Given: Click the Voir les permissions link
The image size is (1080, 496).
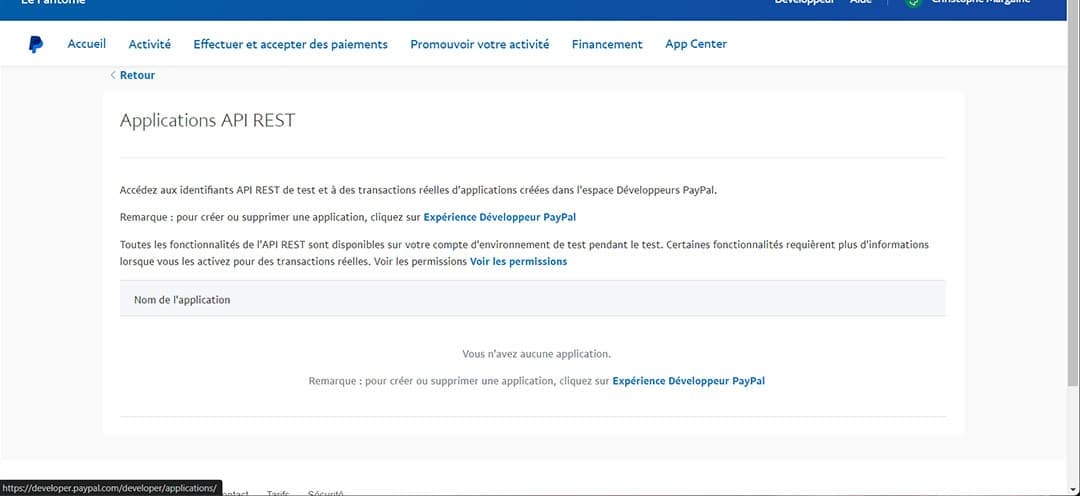Looking at the screenshot, I should [518, 261].
